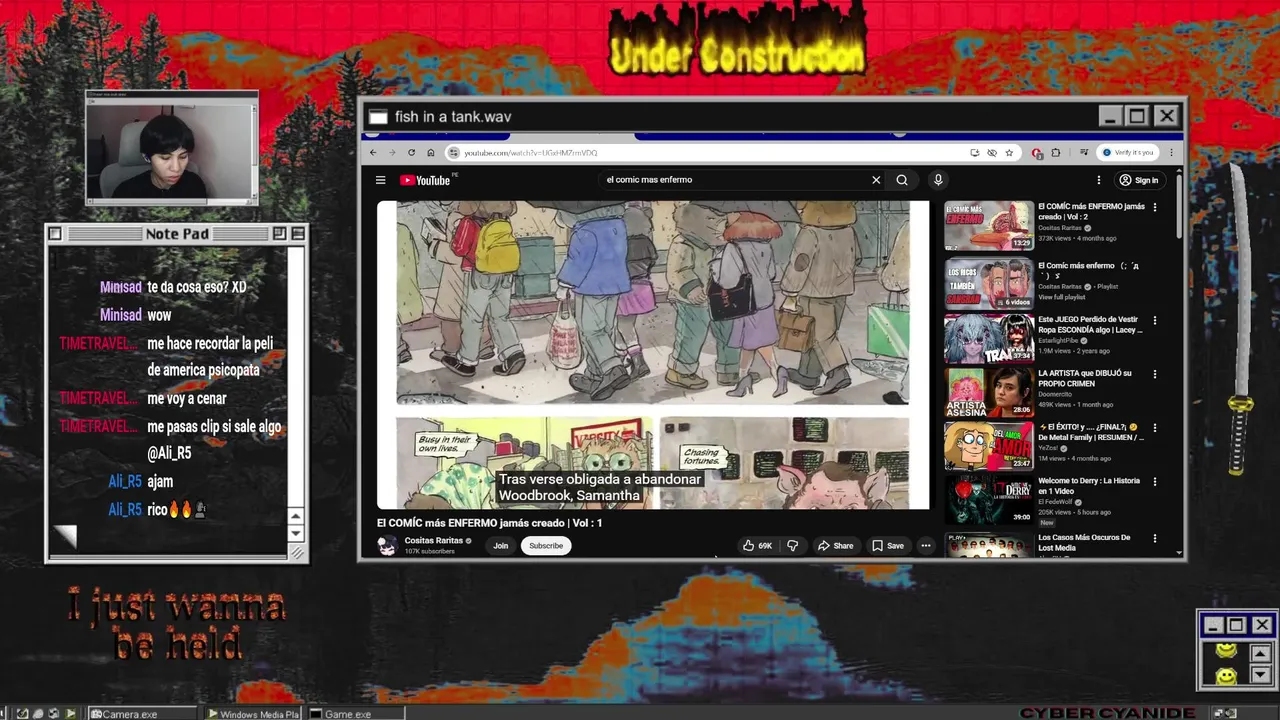Go back in the browser
The height and width of the screenshot is (720, 1280).
373,153
